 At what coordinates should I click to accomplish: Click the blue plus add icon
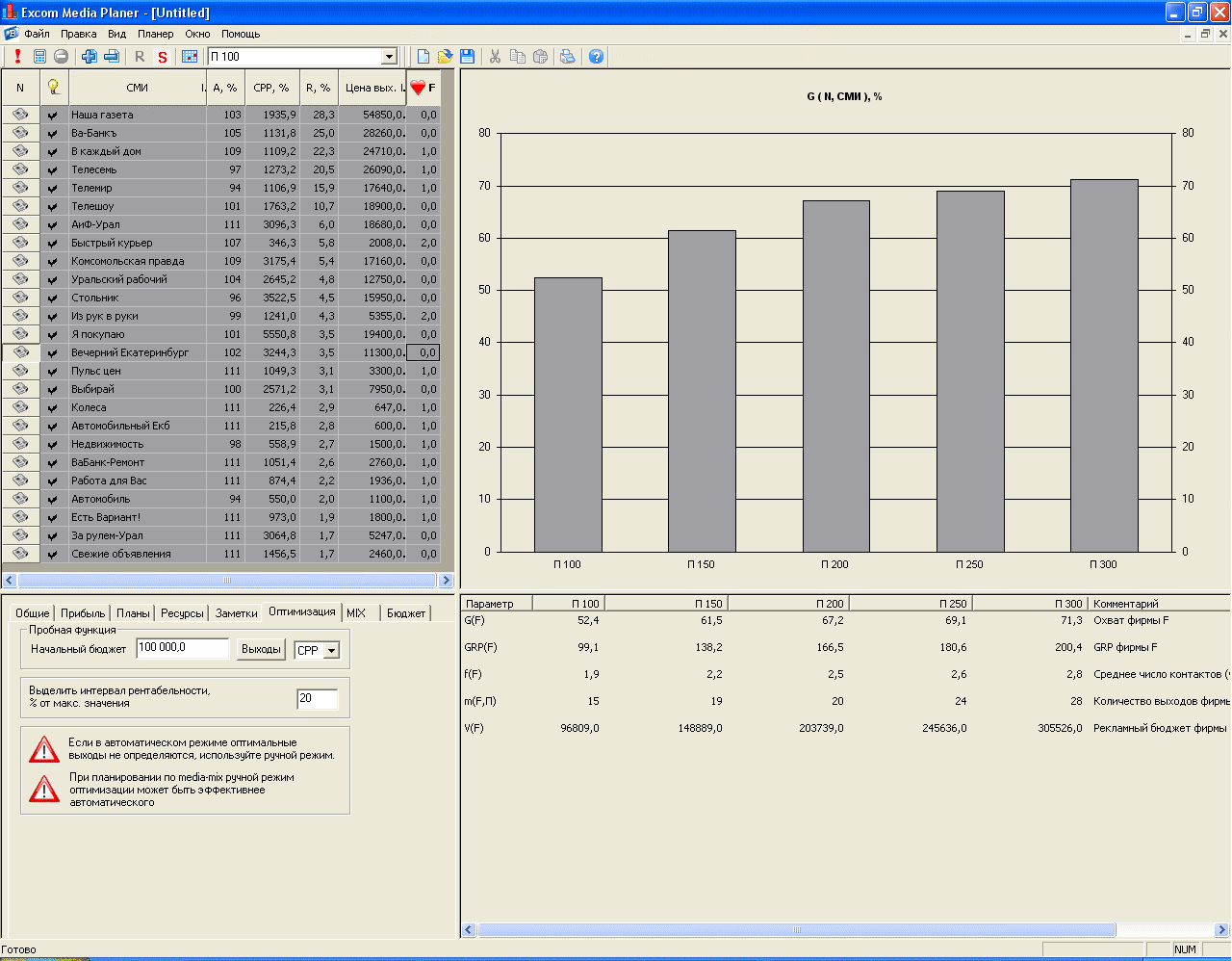[90, 57]
